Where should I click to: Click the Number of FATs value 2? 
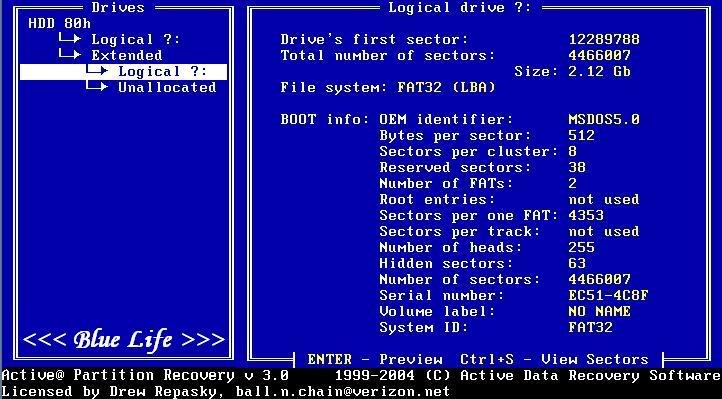[x=573, y=184]
